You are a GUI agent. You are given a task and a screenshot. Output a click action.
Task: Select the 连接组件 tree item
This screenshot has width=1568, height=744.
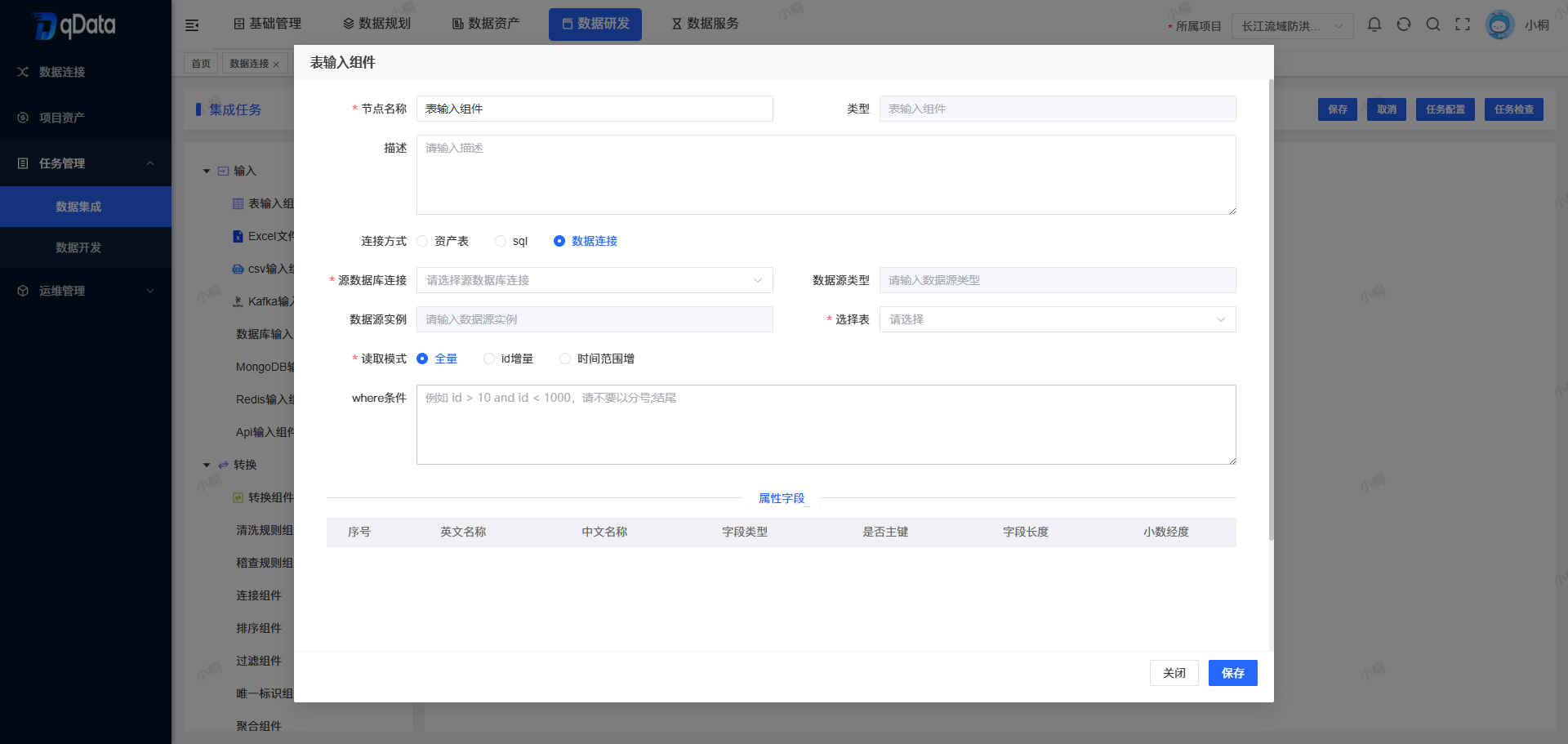[259, 595]
